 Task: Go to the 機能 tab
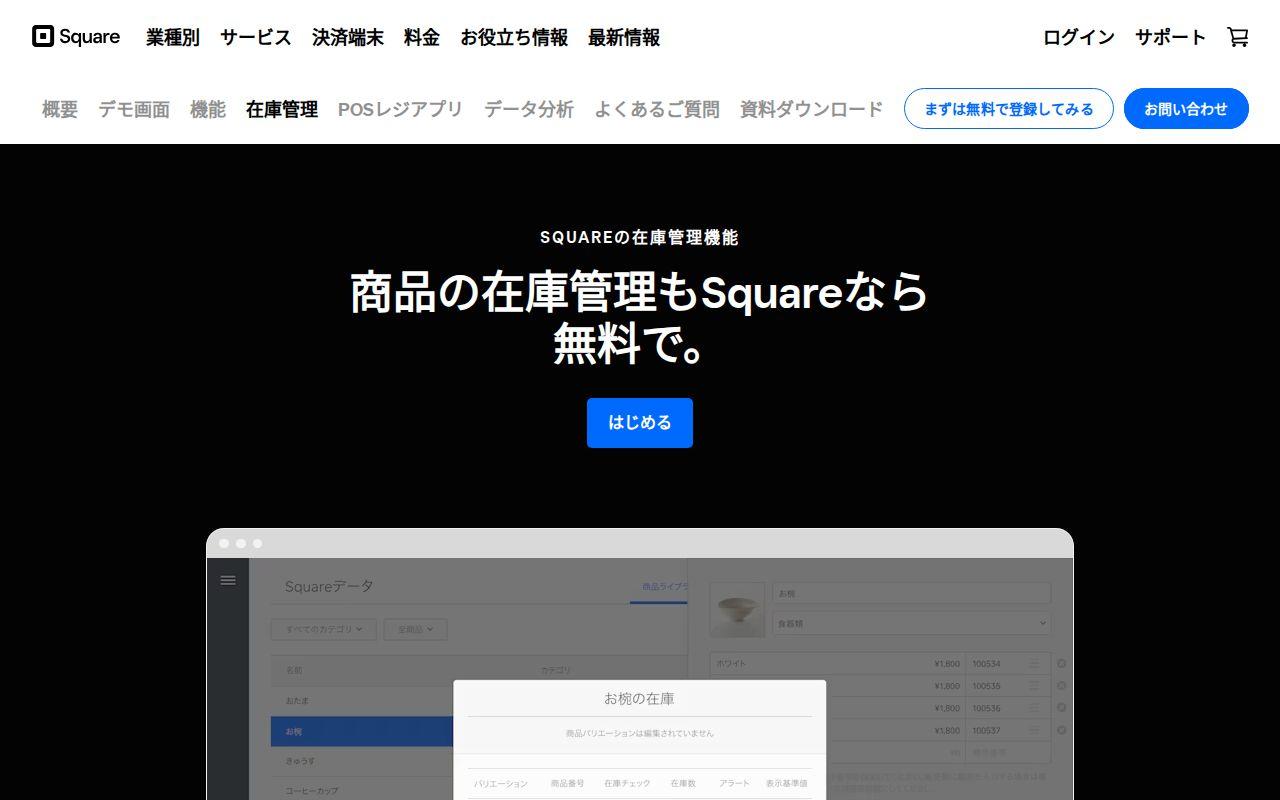point(208,109)
